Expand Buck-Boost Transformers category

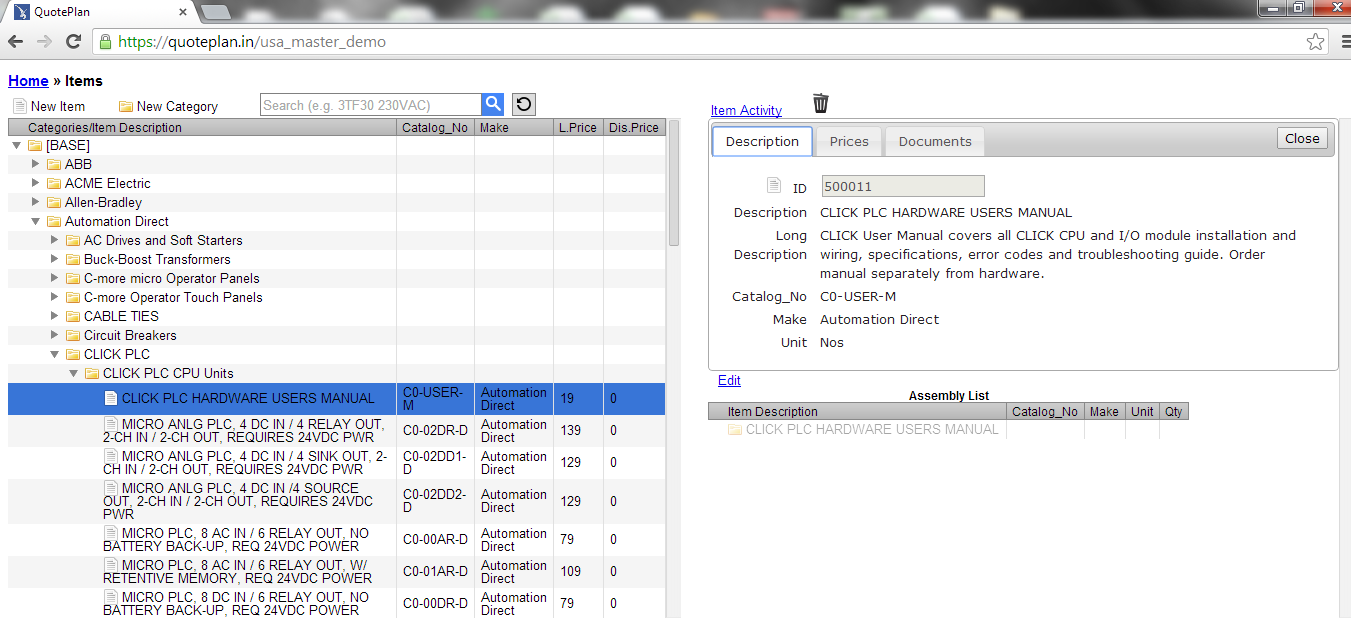pos(55,259)
